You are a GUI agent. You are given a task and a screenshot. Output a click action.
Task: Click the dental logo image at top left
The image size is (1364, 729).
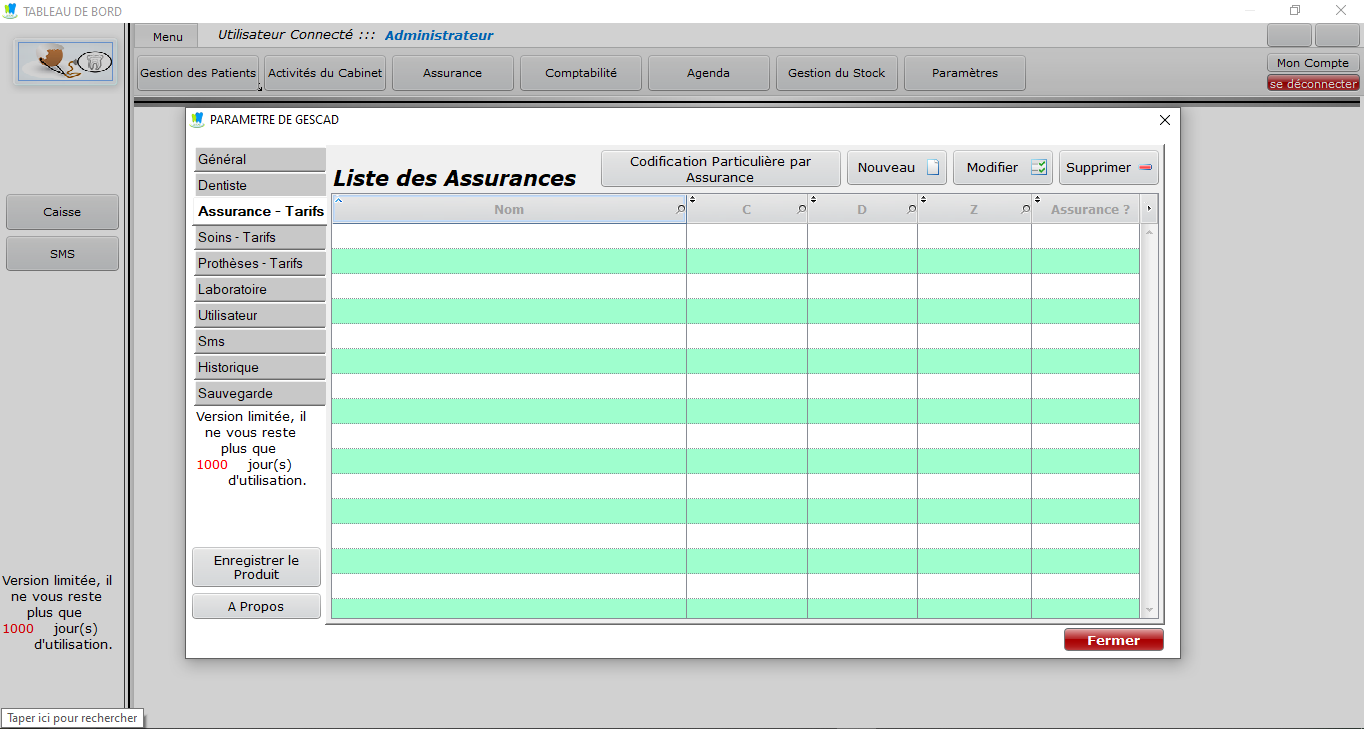[x=66, y=62]
